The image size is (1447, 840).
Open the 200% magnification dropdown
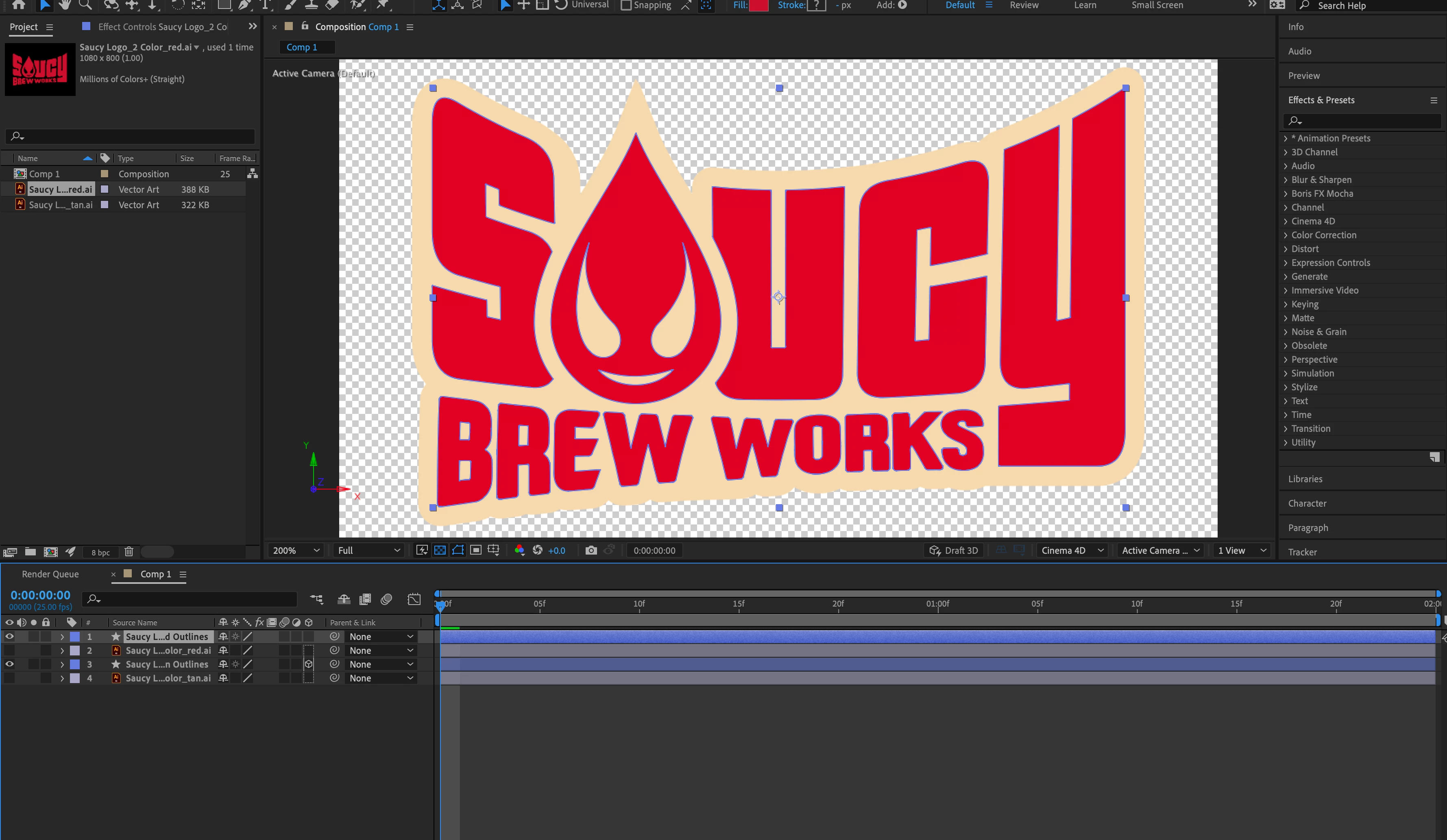pos(296,550)
